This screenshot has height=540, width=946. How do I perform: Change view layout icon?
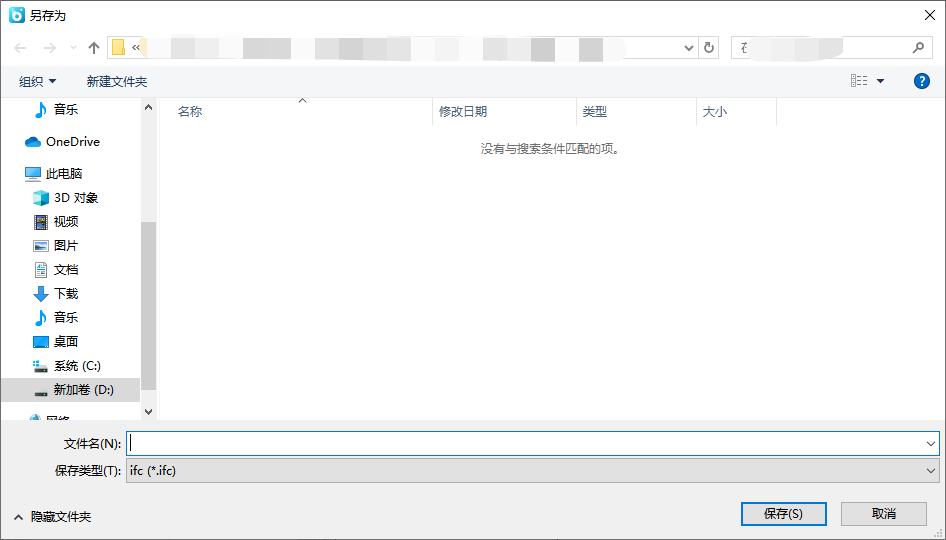[x=859, y=81]
